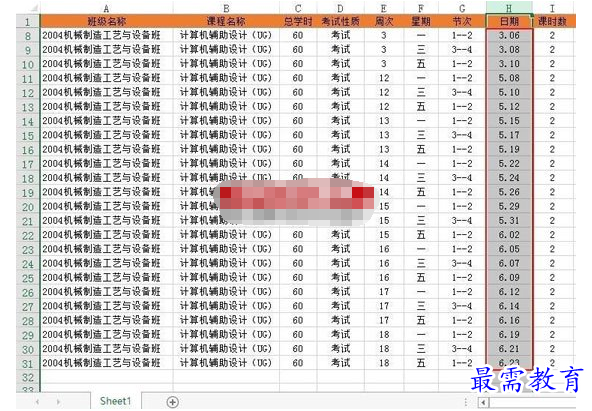Select row 1 header
The image size is (592, 411).
click(28, 22)
